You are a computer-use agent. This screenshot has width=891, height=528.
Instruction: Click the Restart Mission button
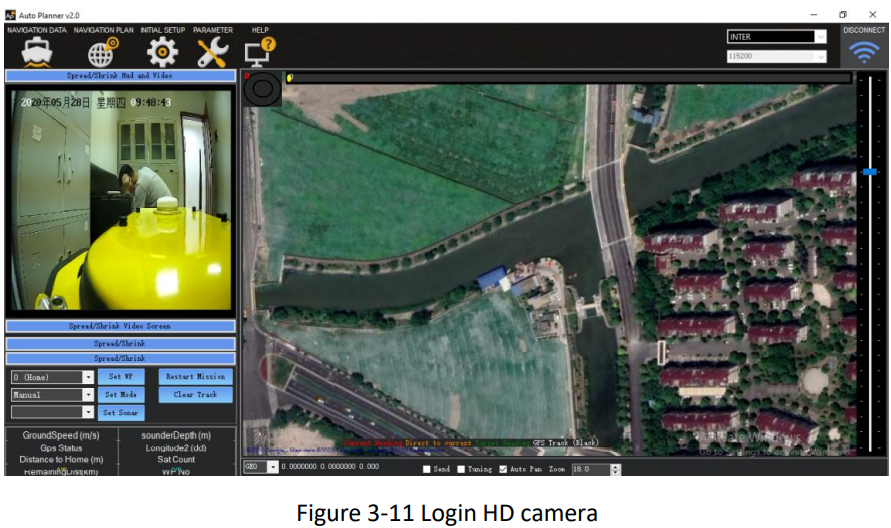195,377
